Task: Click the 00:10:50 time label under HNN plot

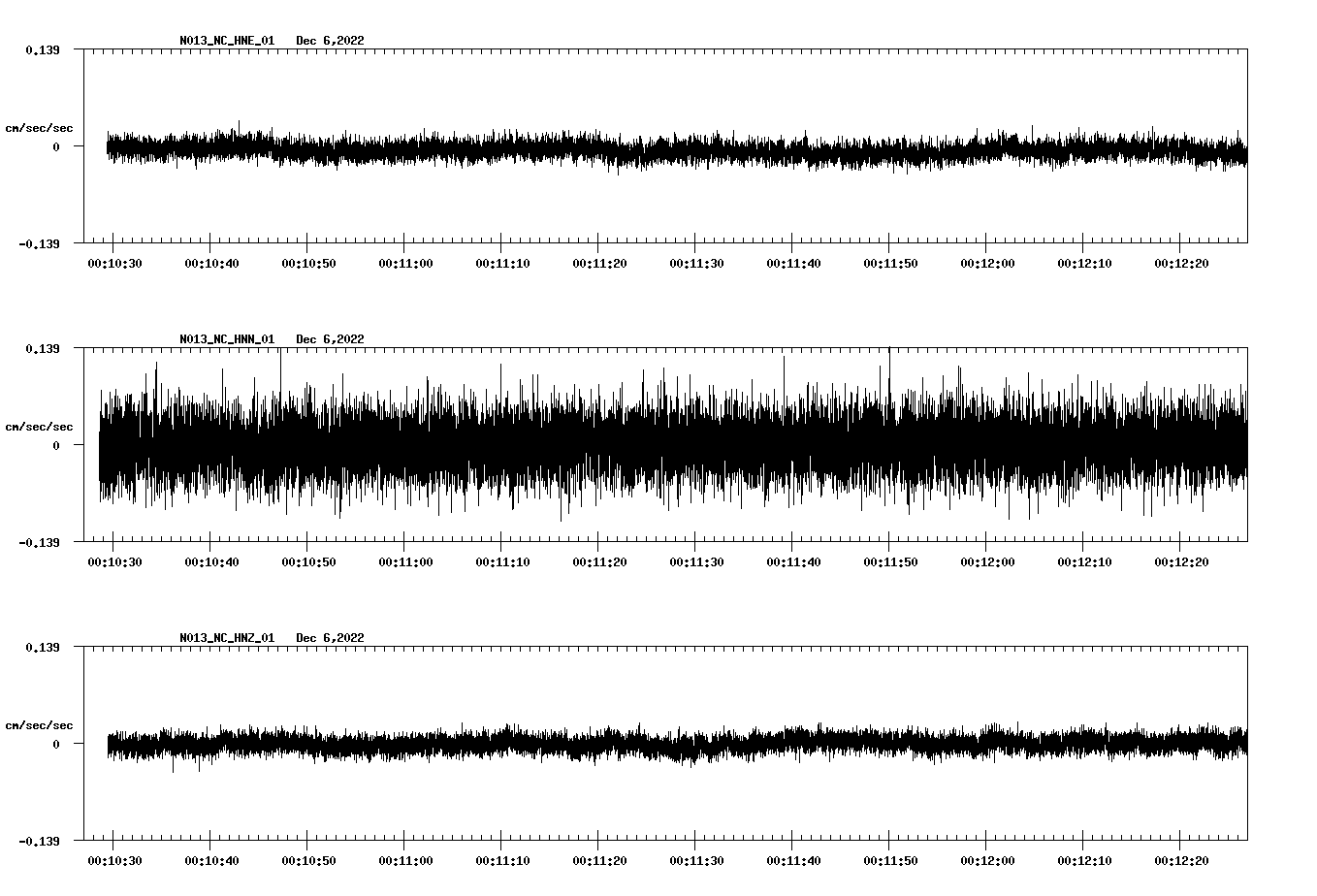Action: tap(308, 561)
